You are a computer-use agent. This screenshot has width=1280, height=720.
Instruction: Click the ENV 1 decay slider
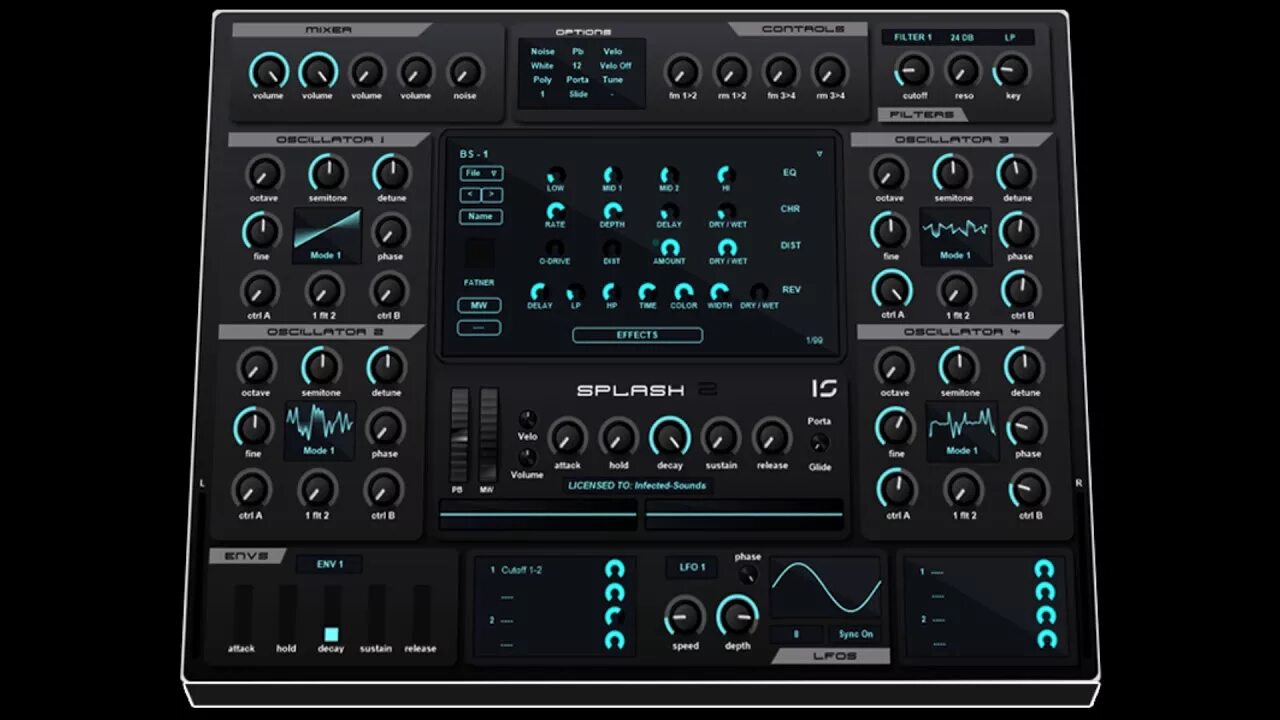[331, 634]
